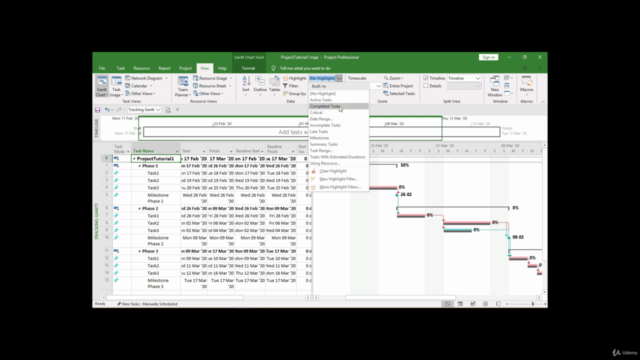Open the Task Usage view
The width and height of the screenshot is (640, 360).
click(116, 86)
